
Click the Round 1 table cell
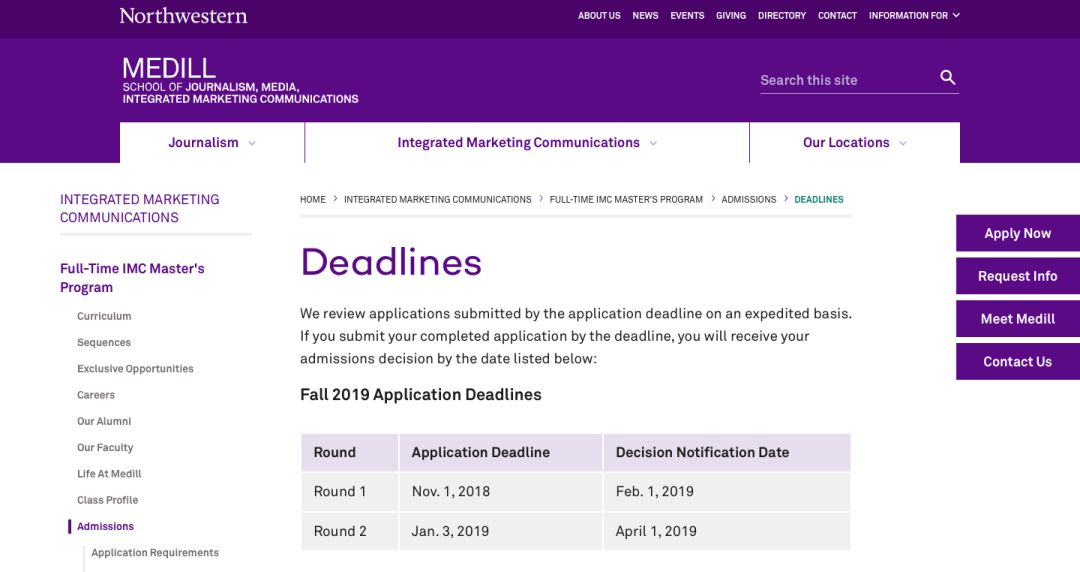point(350,491)
